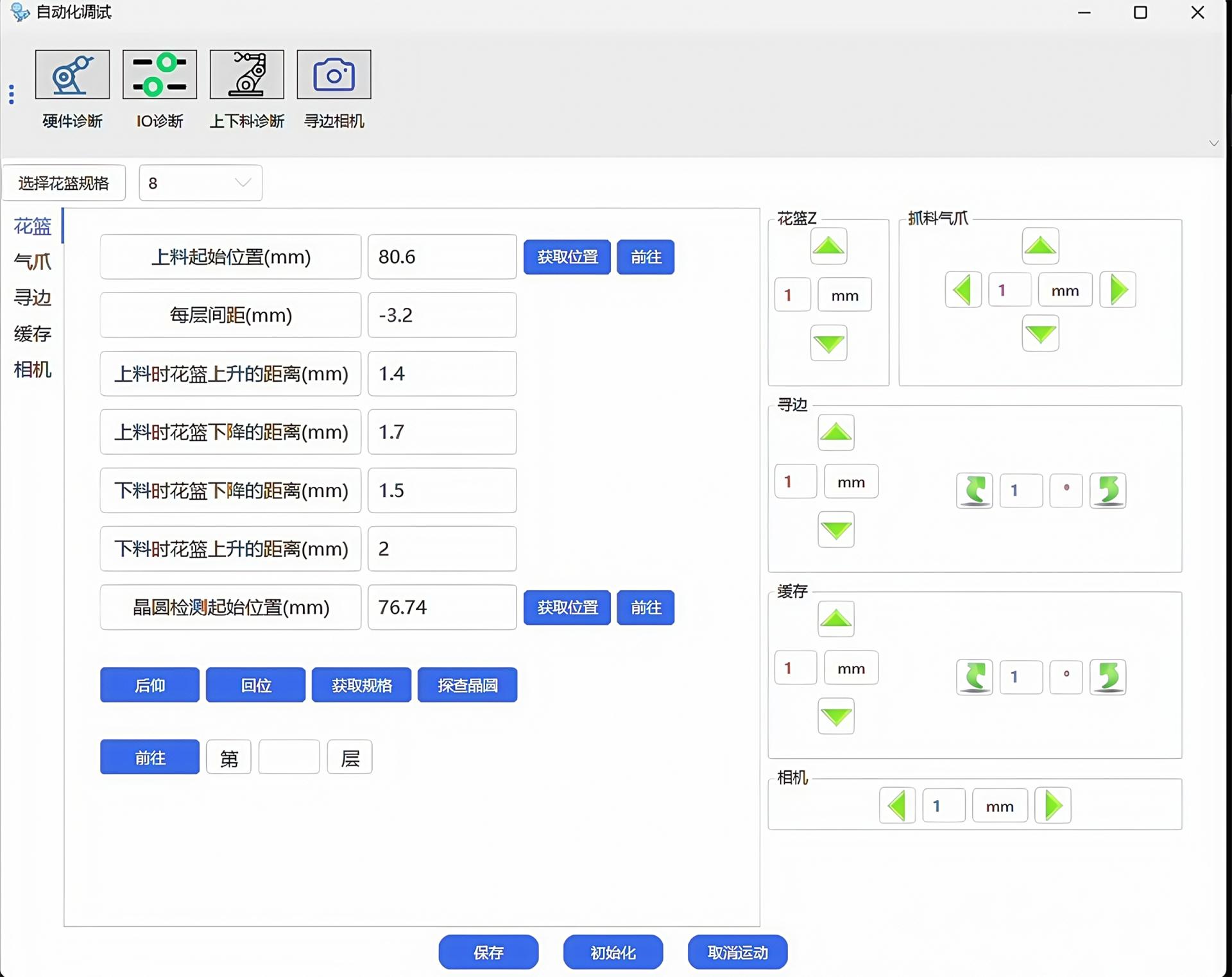Click the 上下料诊断 loader icon
Viewport: 1232px width, 977px height.
tap(246, 74)
